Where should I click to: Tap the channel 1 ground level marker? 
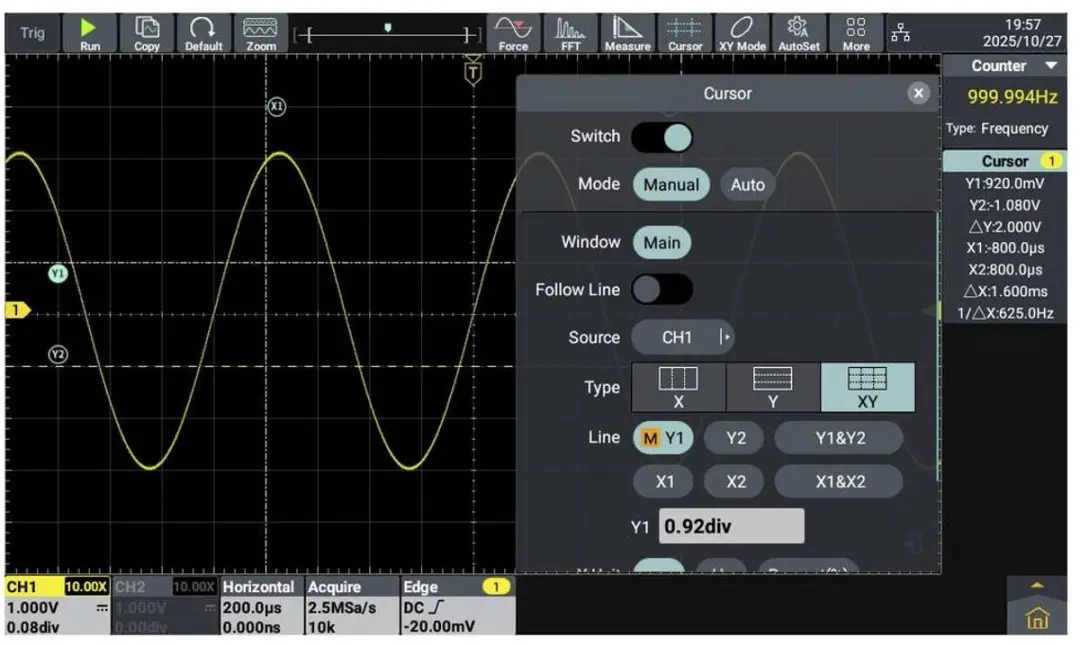point(17,310)
